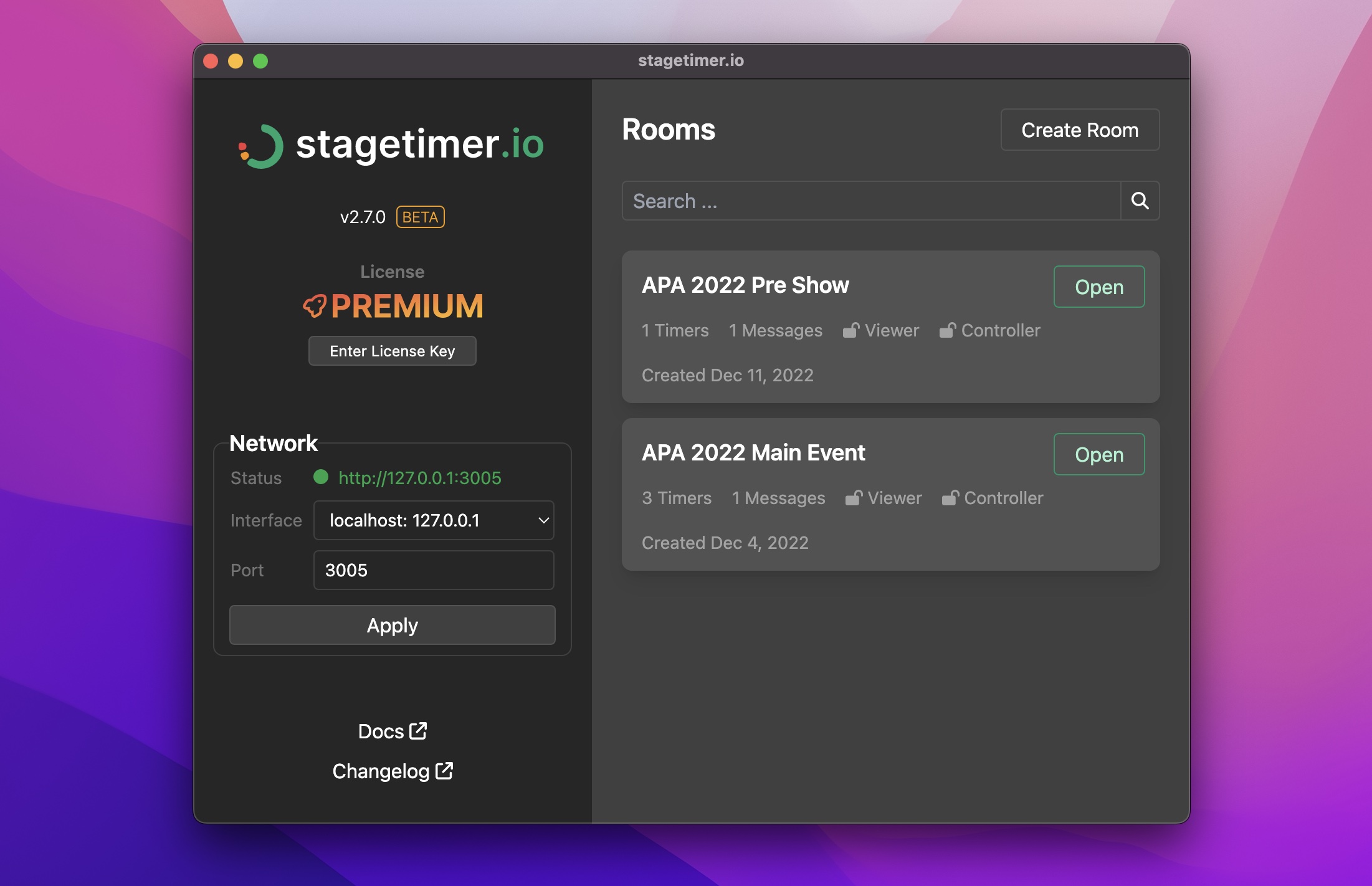Click the Port number input field

(x=435, y=570)
